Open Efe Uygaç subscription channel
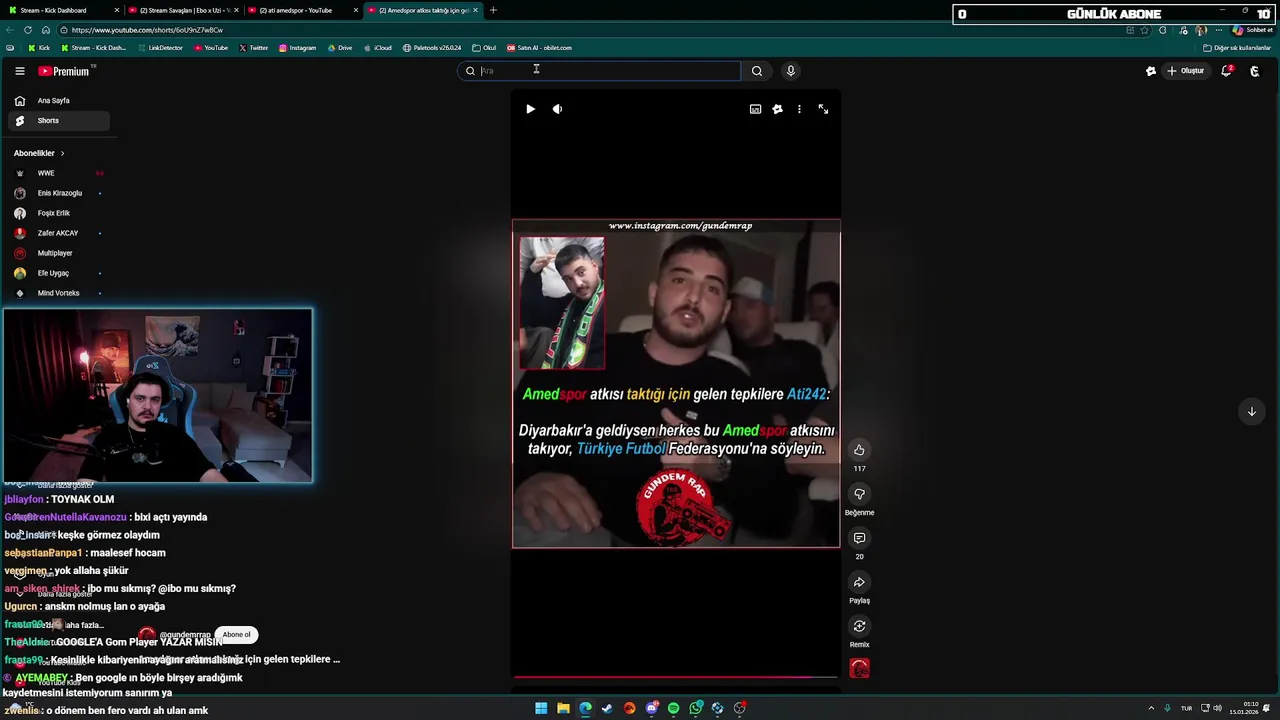 [58, 273]
